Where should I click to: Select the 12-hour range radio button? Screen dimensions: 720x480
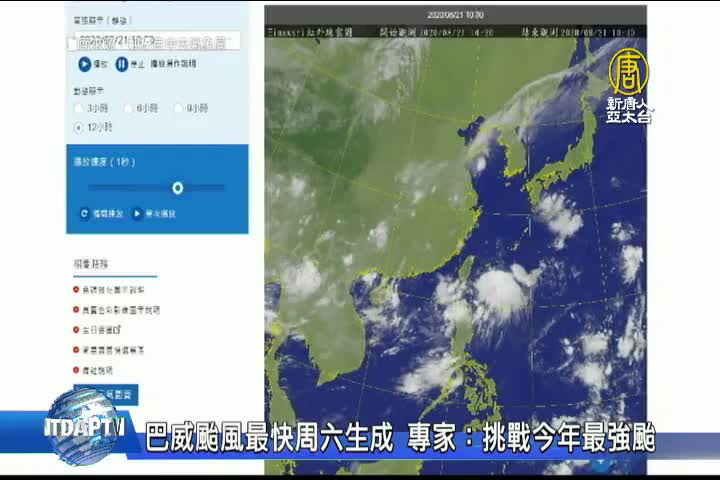tap(79, 127)
